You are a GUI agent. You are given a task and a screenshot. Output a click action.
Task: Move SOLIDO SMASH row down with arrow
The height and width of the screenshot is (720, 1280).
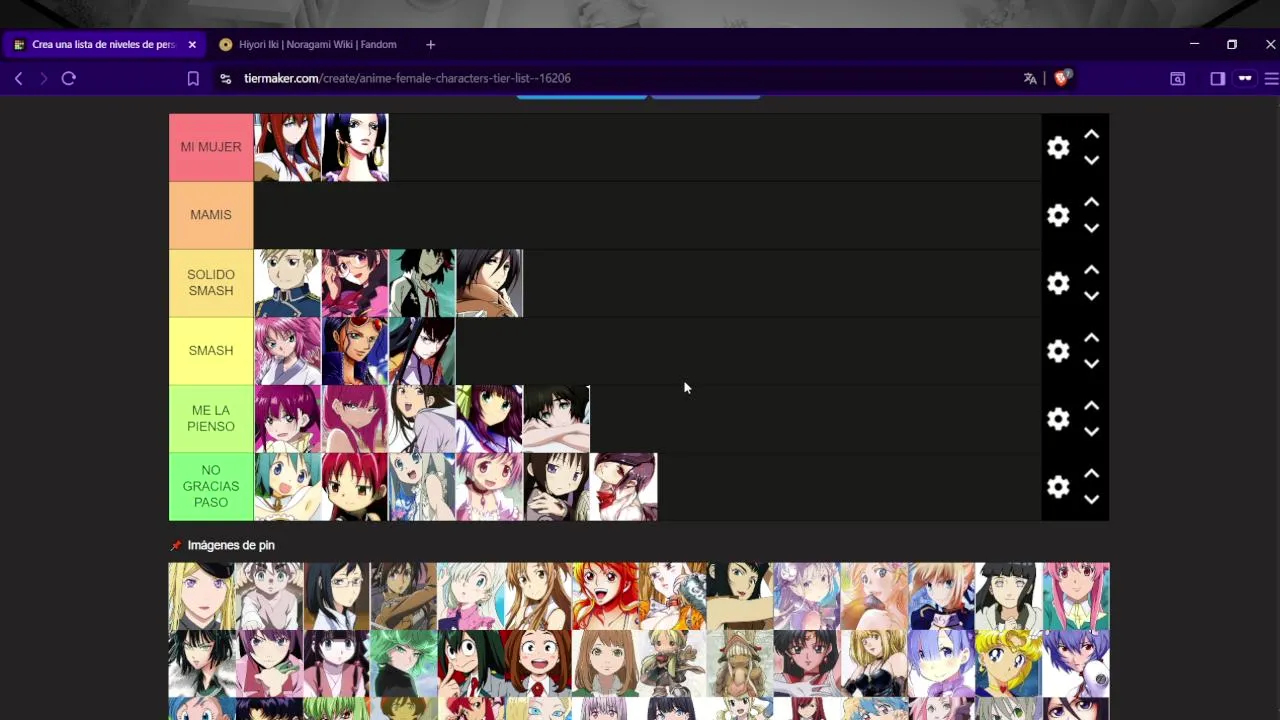click(x=1092, y=296)
